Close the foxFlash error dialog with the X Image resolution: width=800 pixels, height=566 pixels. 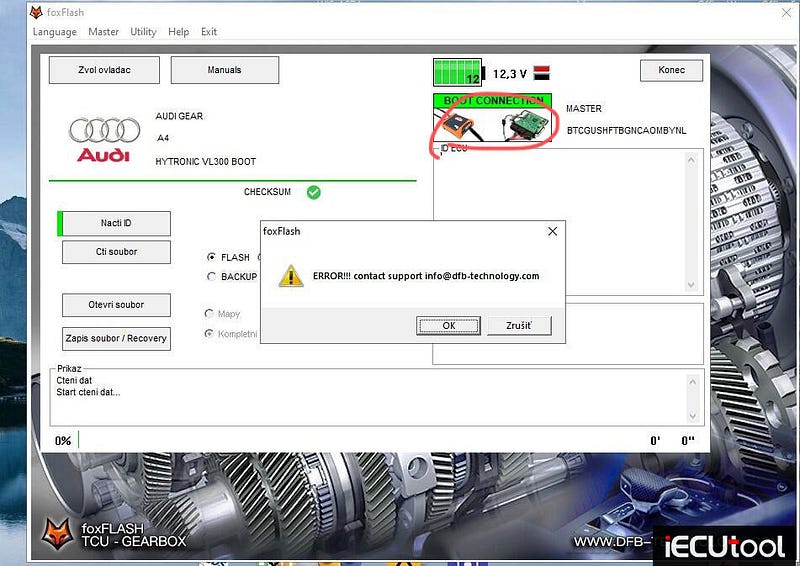pyautogui.click(x=552, y=231)
